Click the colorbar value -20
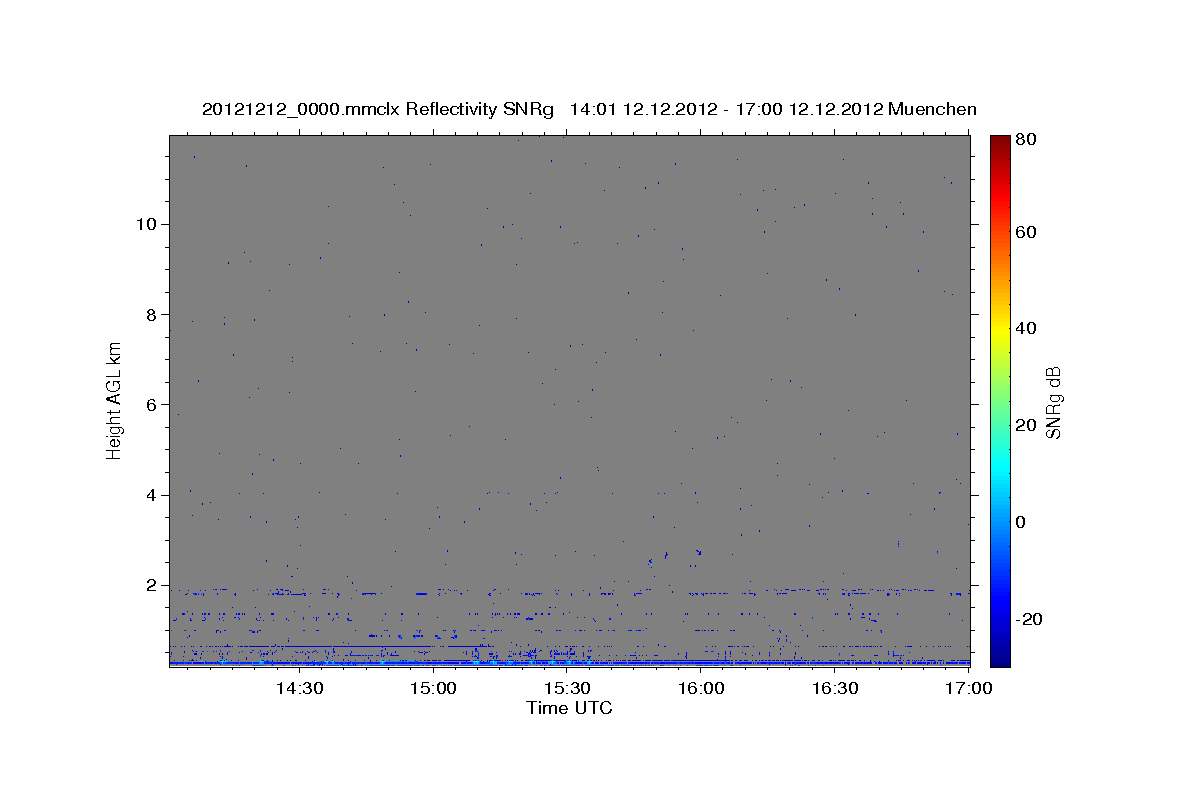This screenshot has height=800, width=1200. 1032,619
